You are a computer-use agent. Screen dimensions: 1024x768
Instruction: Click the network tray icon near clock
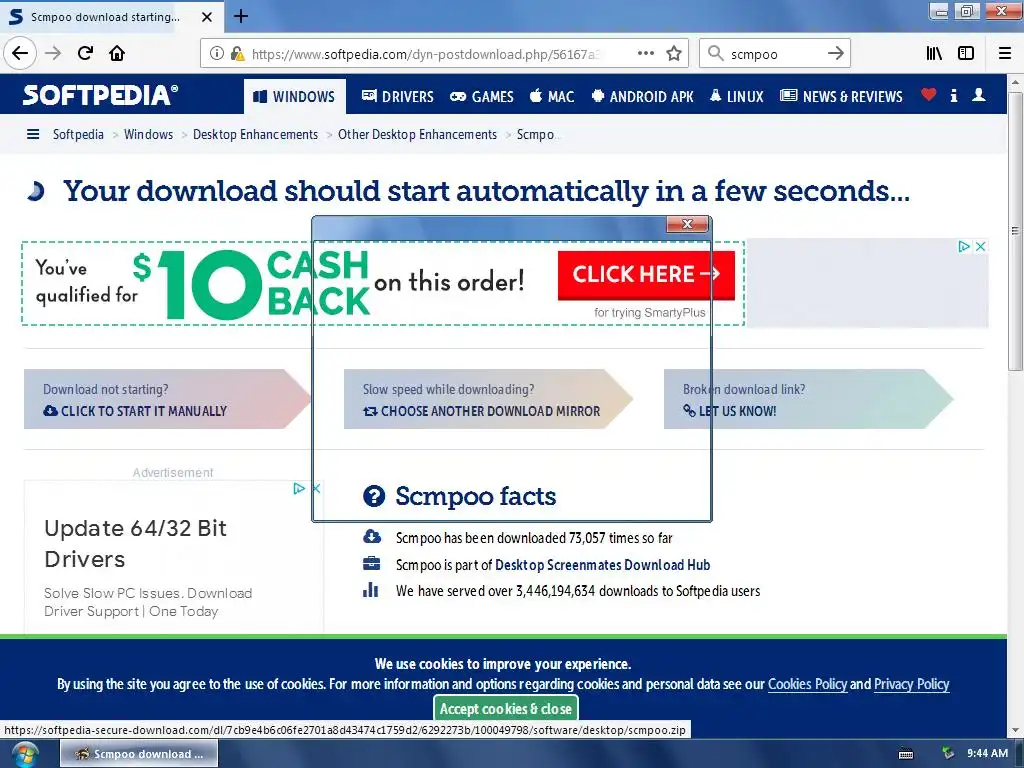[x=948, y=754]
